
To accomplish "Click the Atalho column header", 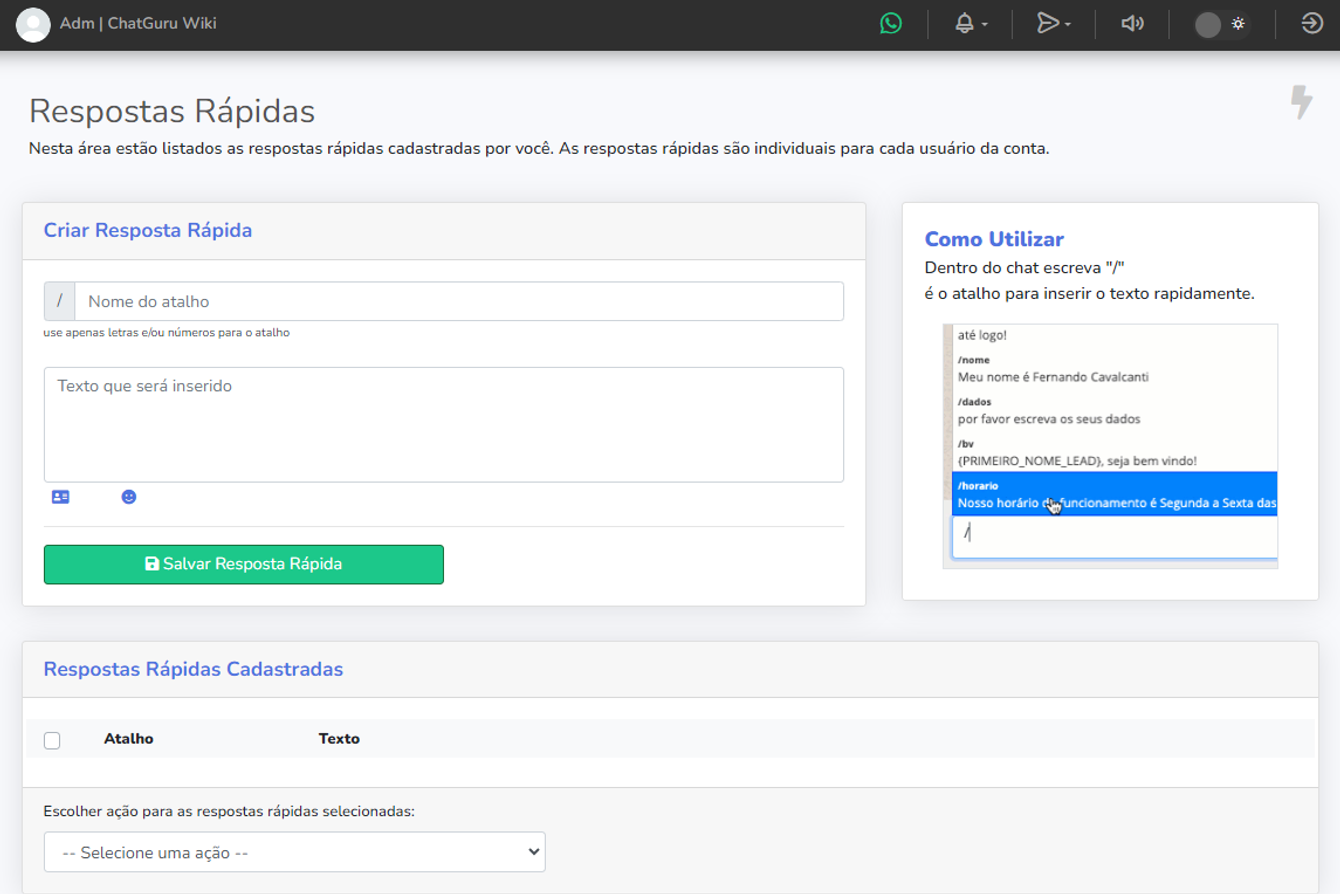I will (x=129, y=739).
